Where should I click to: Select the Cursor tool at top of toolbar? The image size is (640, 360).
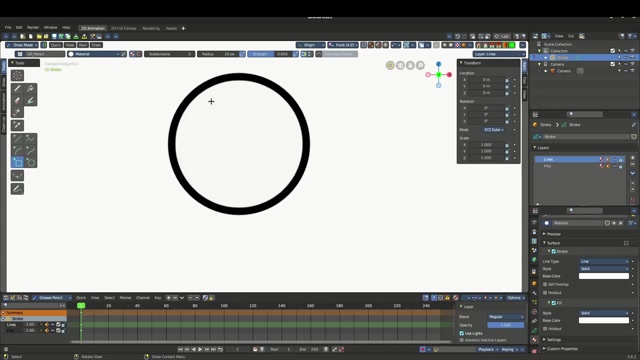(18, 75)
